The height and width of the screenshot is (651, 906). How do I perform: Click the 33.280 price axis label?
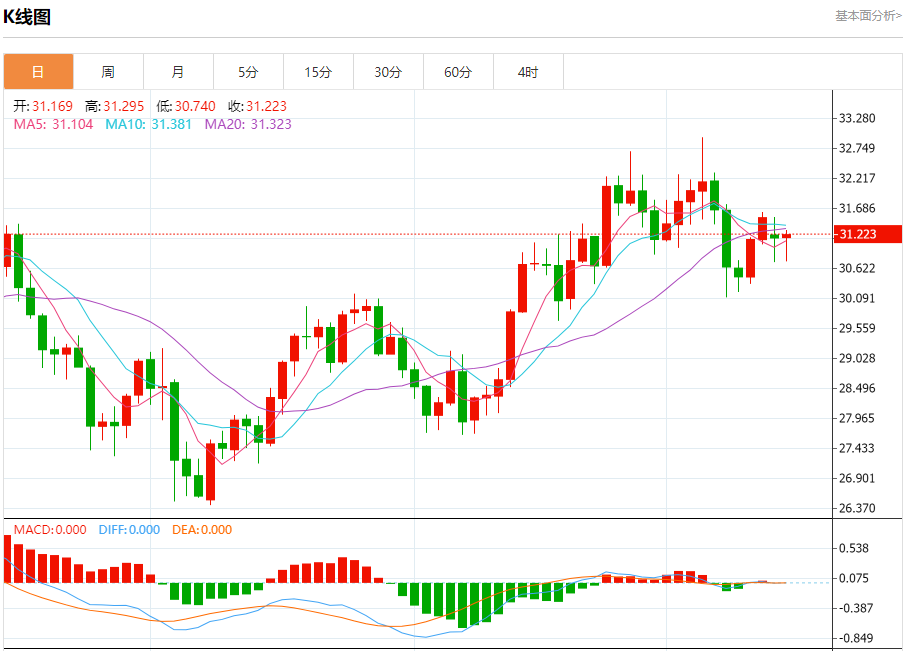coord(857,118)
